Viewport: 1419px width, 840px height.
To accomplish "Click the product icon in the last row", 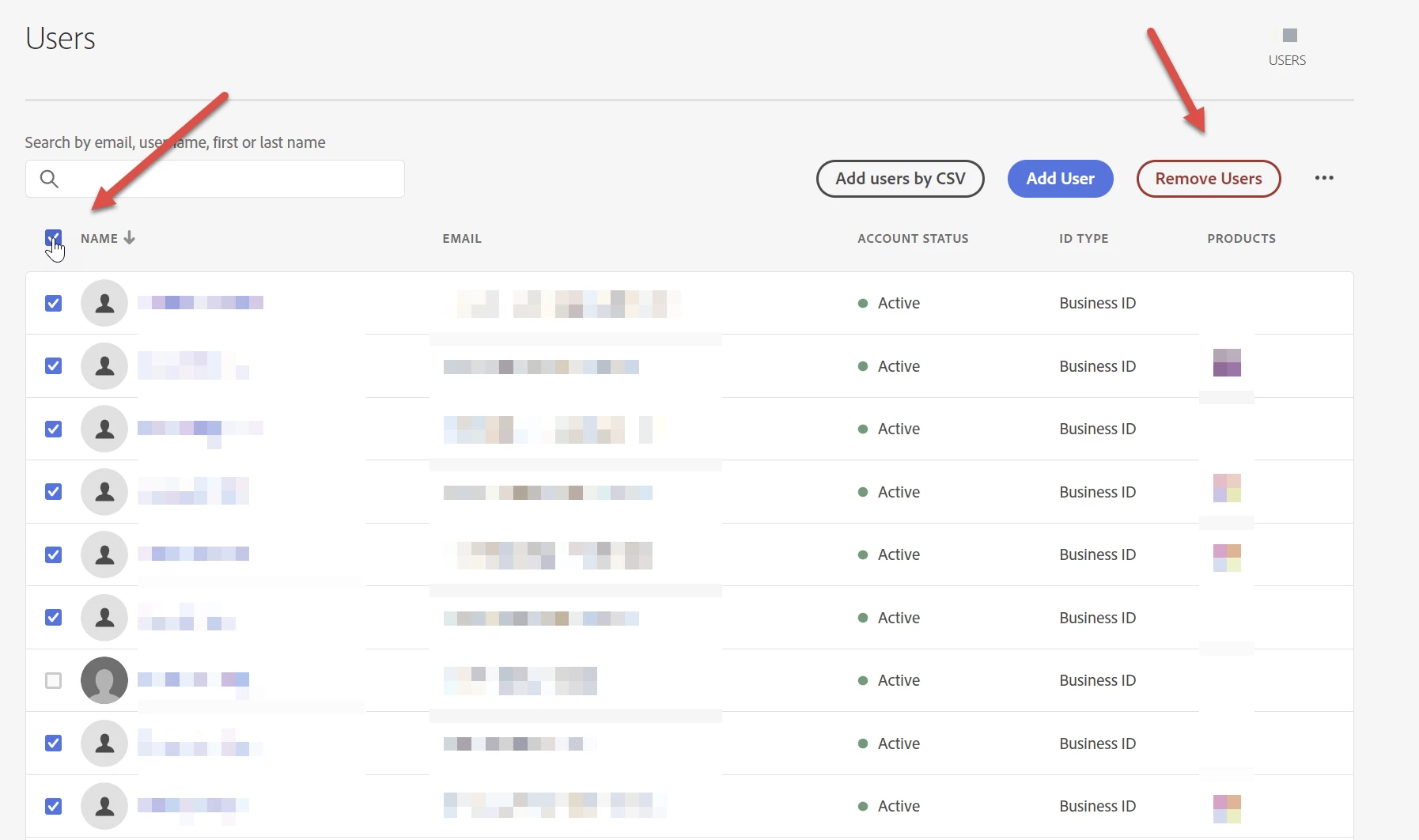I will click(x=1227, y=809).
